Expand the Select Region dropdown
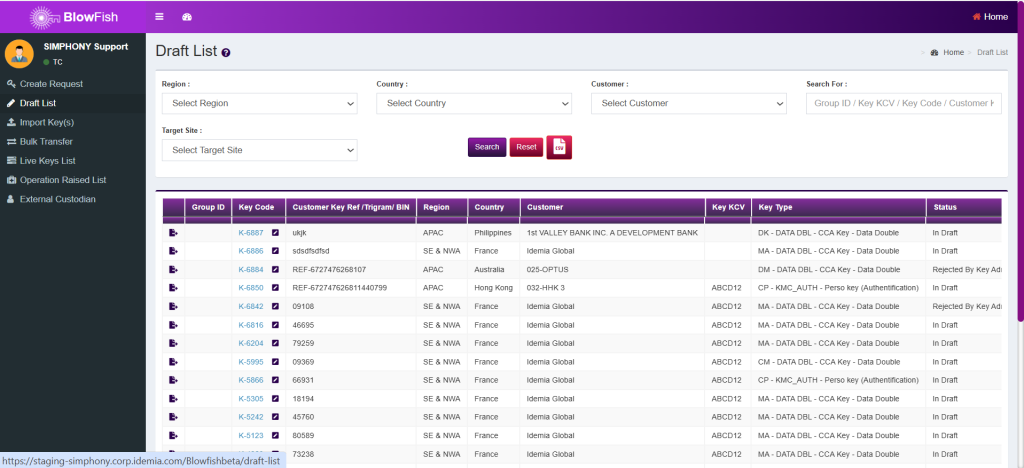Viewport: 1024px width, 468px height. [259, 103]
